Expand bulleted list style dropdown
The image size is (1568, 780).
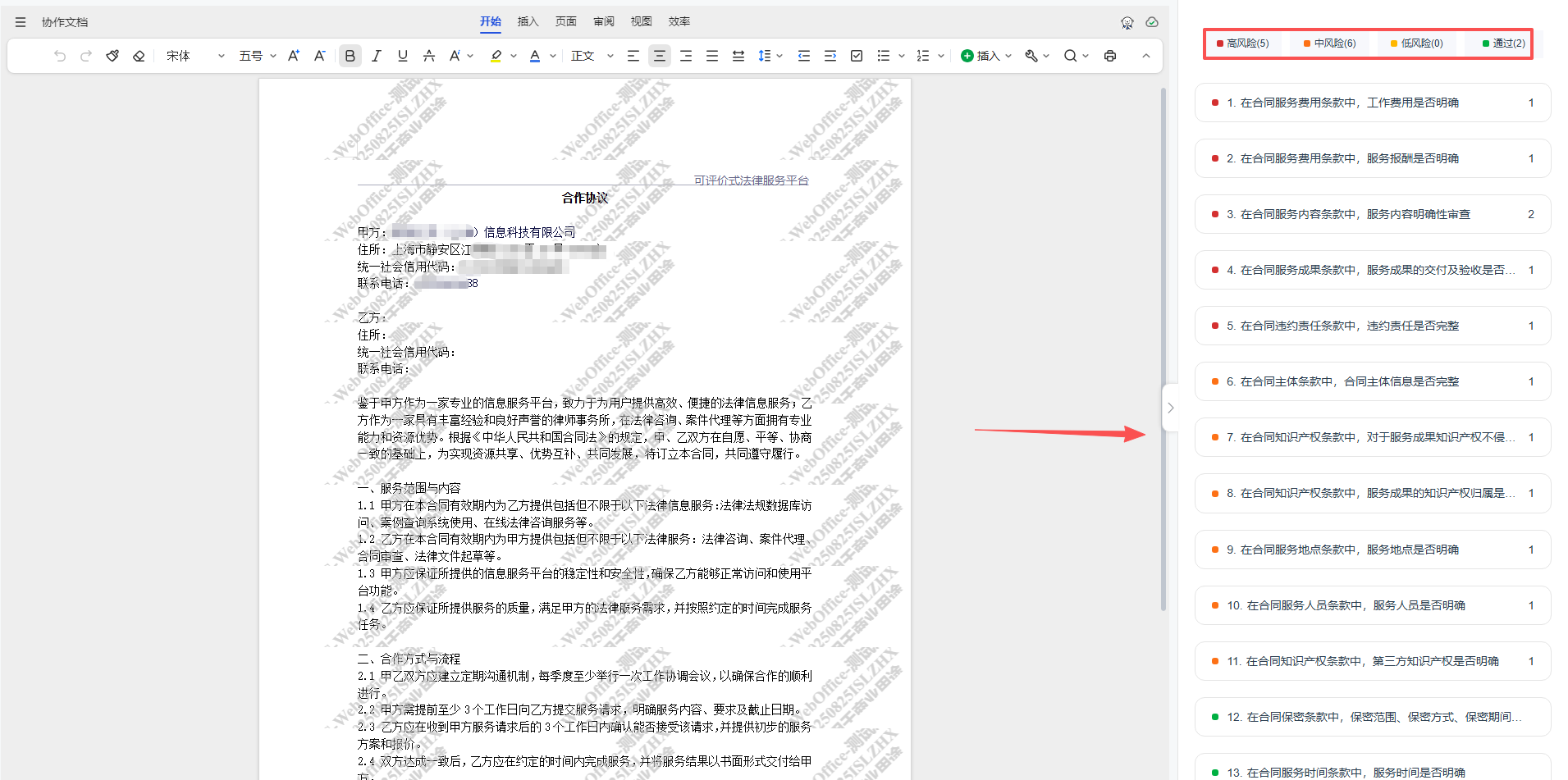click(902, 56)
